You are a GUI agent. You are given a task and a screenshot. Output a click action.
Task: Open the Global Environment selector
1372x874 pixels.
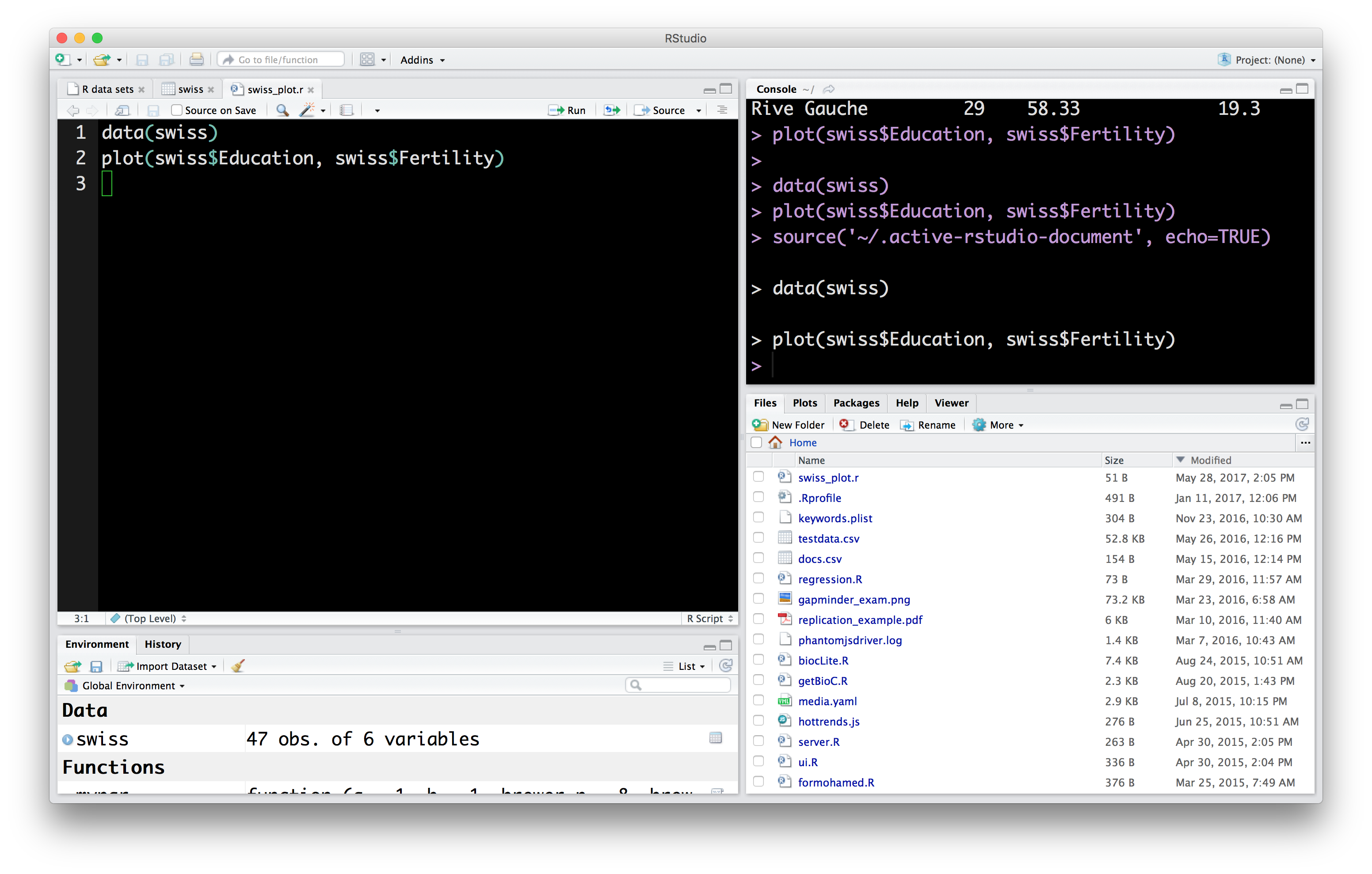click(x=126, y=685)
